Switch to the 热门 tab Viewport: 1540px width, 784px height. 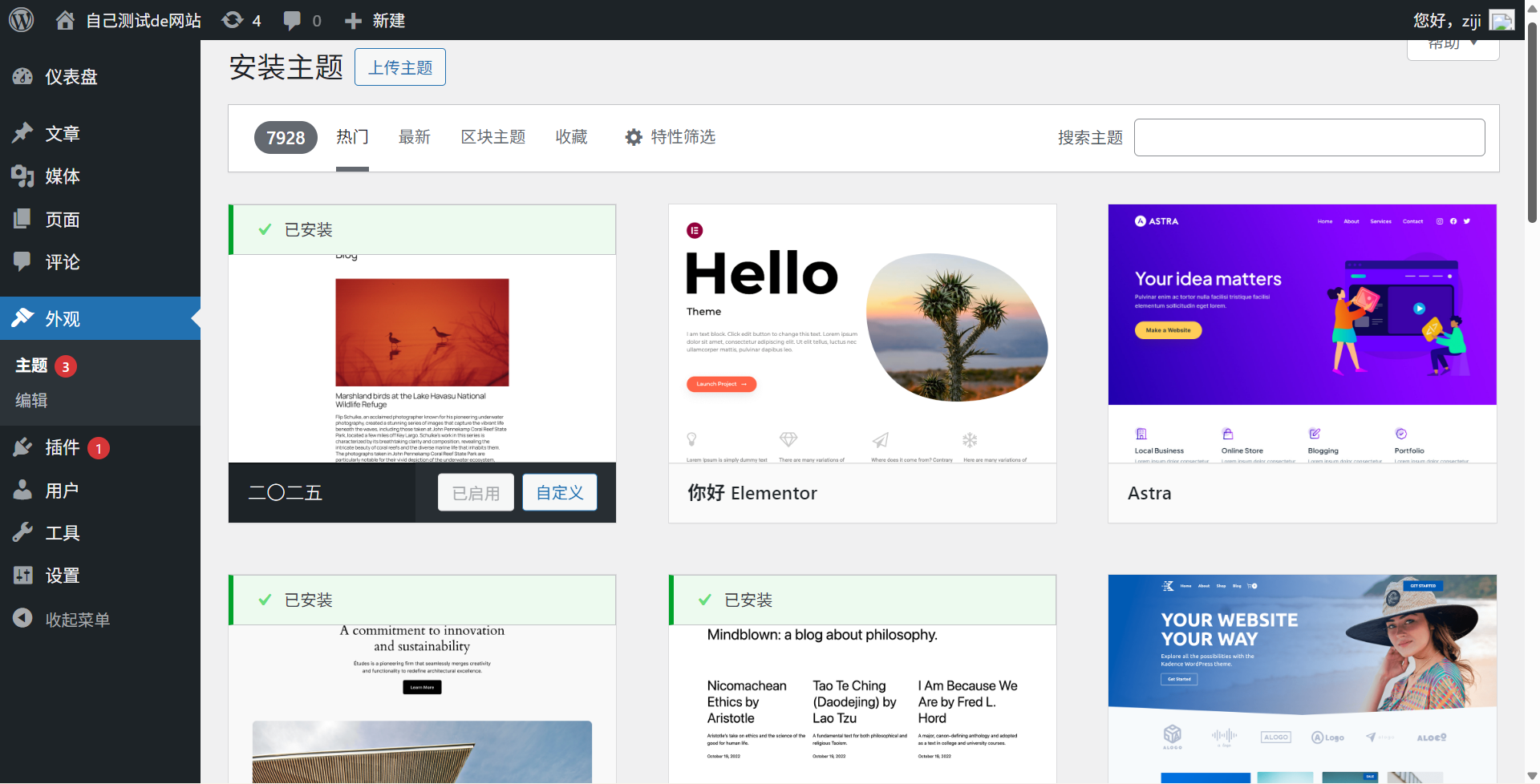click(x=352, y=137)
